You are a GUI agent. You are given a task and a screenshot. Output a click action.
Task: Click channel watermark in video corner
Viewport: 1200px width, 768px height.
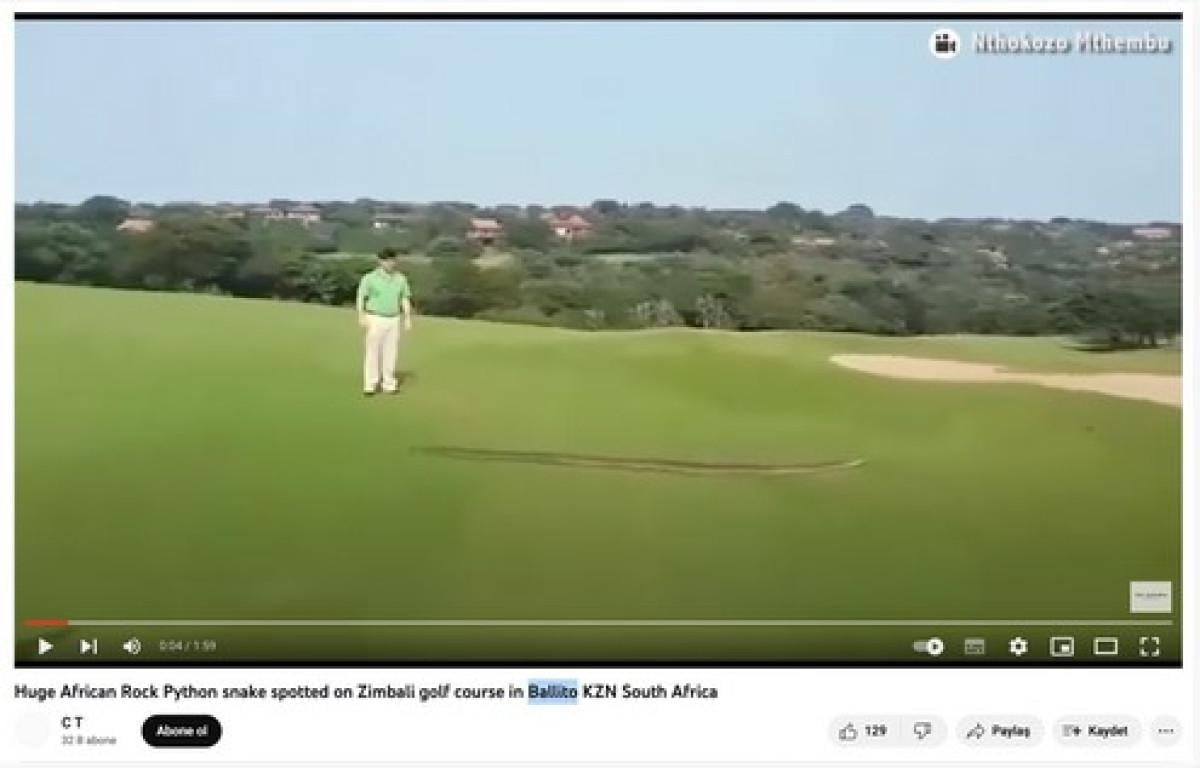[x=1151, y=597]
